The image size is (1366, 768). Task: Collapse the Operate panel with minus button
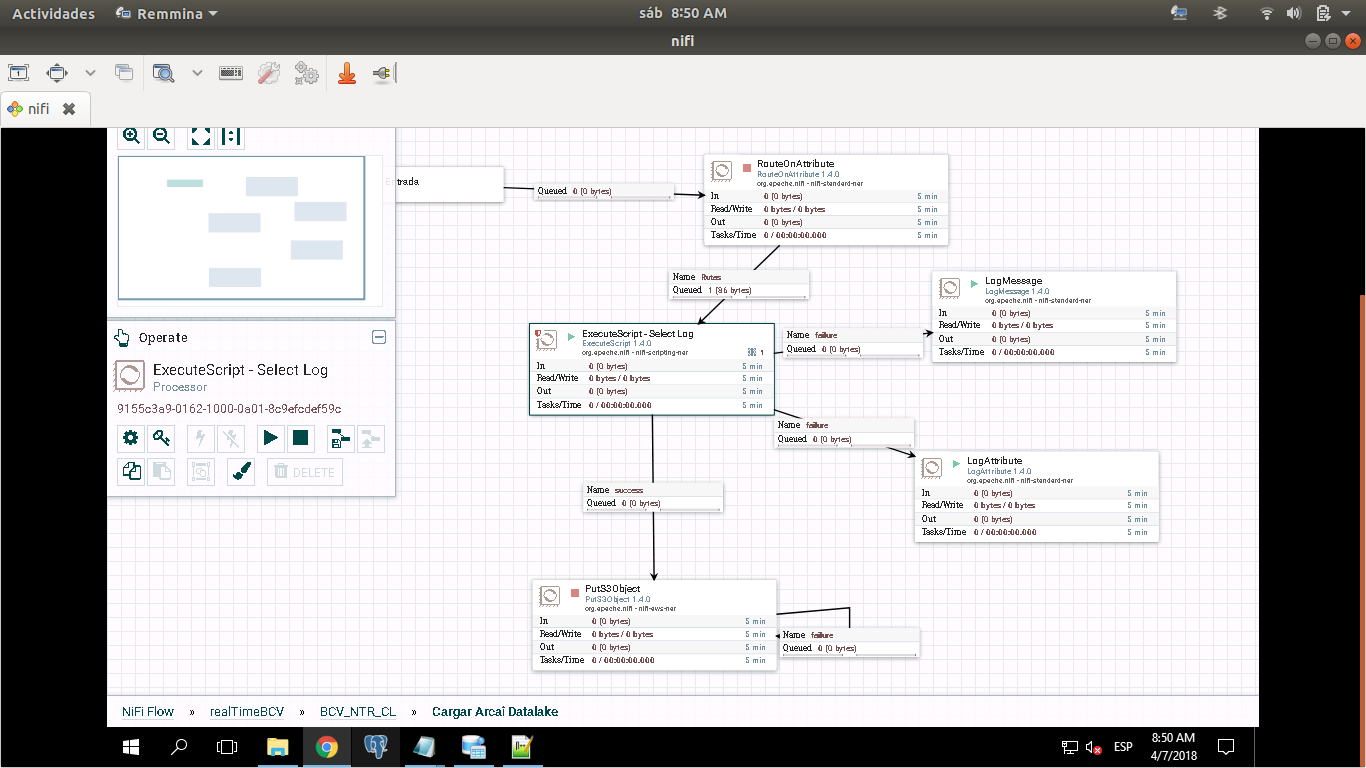379,338
